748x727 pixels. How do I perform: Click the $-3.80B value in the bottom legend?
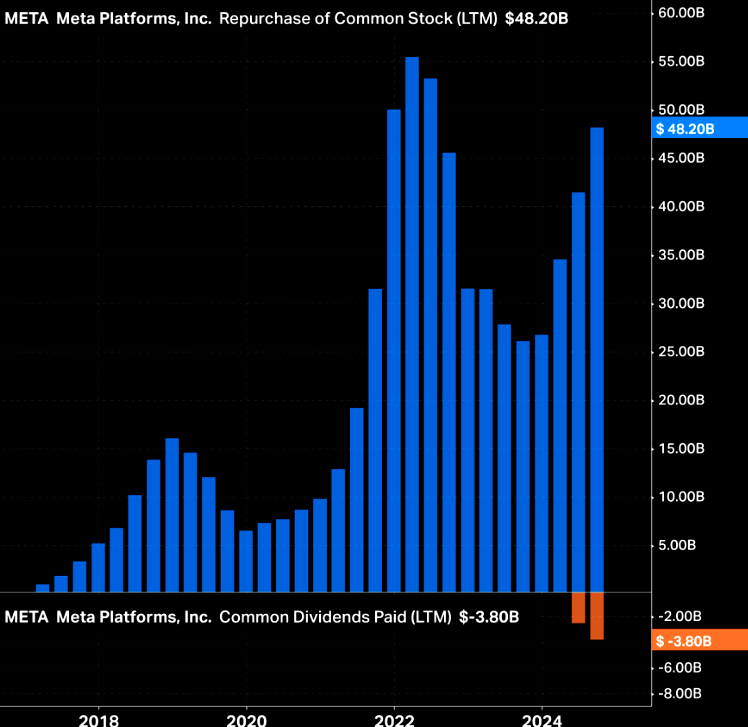click(489, 617)
